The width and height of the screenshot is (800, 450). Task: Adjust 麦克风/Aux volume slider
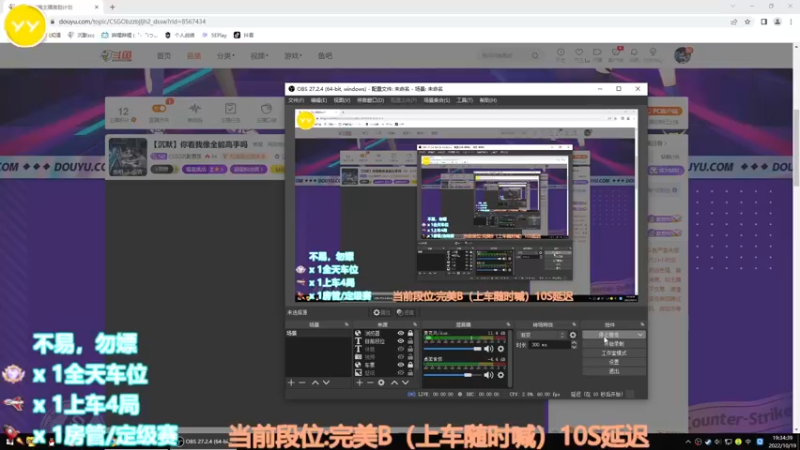[453, 349]
